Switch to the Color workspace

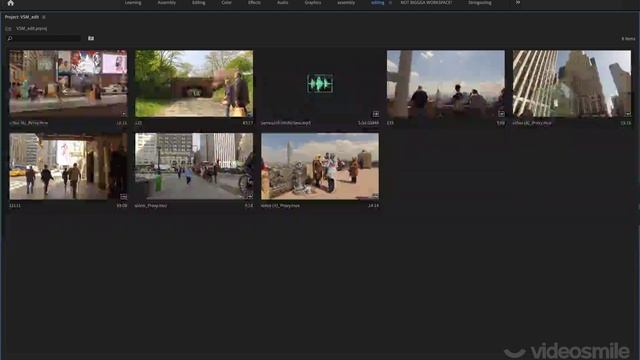point(226,3)
